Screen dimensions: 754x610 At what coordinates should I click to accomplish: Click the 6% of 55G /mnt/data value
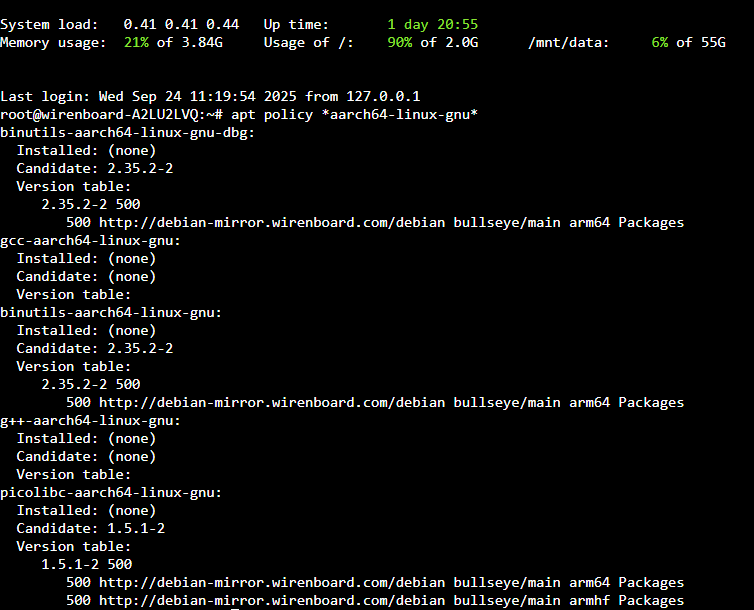(688, 43)
